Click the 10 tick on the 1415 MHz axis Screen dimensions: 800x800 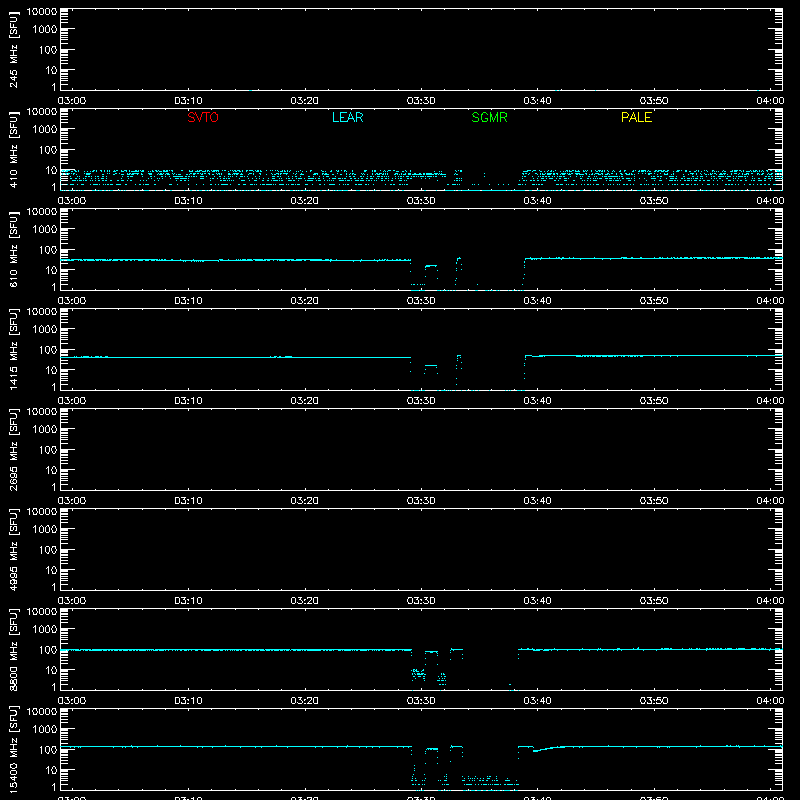(x=51, y=370)
